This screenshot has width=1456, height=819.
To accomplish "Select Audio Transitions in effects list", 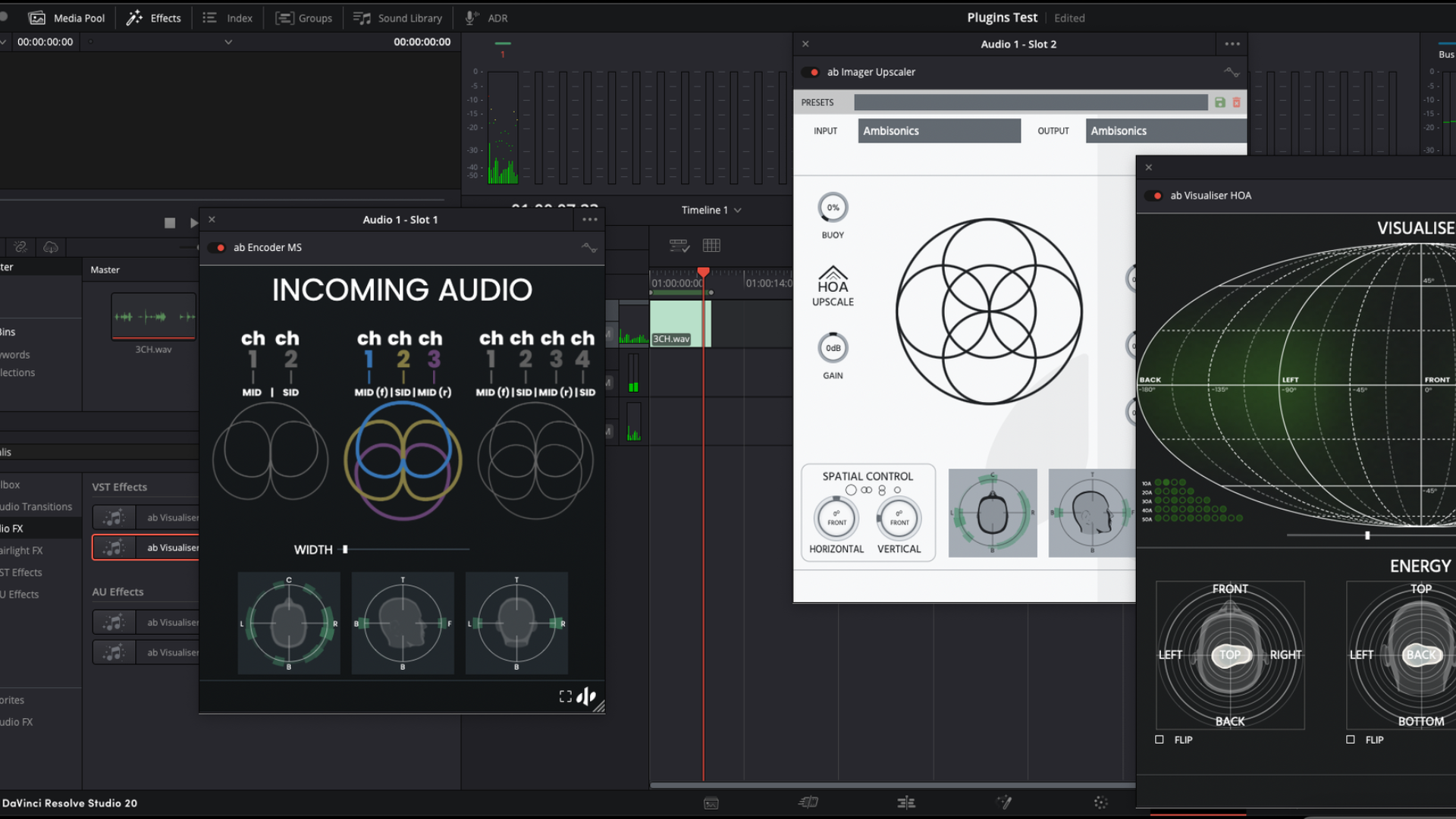I will point(37,507).
